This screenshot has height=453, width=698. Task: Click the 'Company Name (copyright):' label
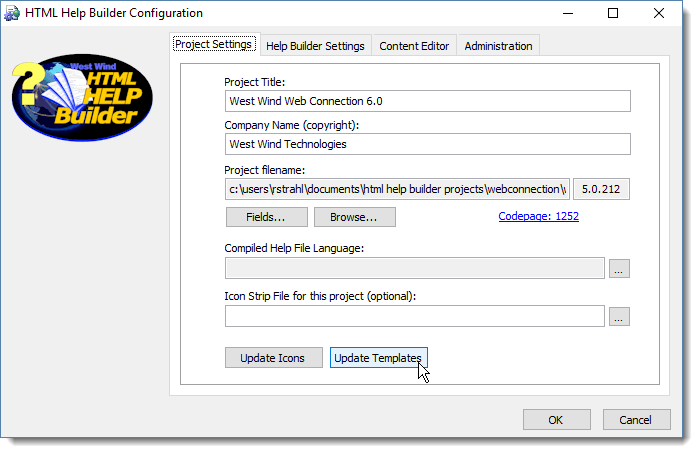[x=292, y=125]
